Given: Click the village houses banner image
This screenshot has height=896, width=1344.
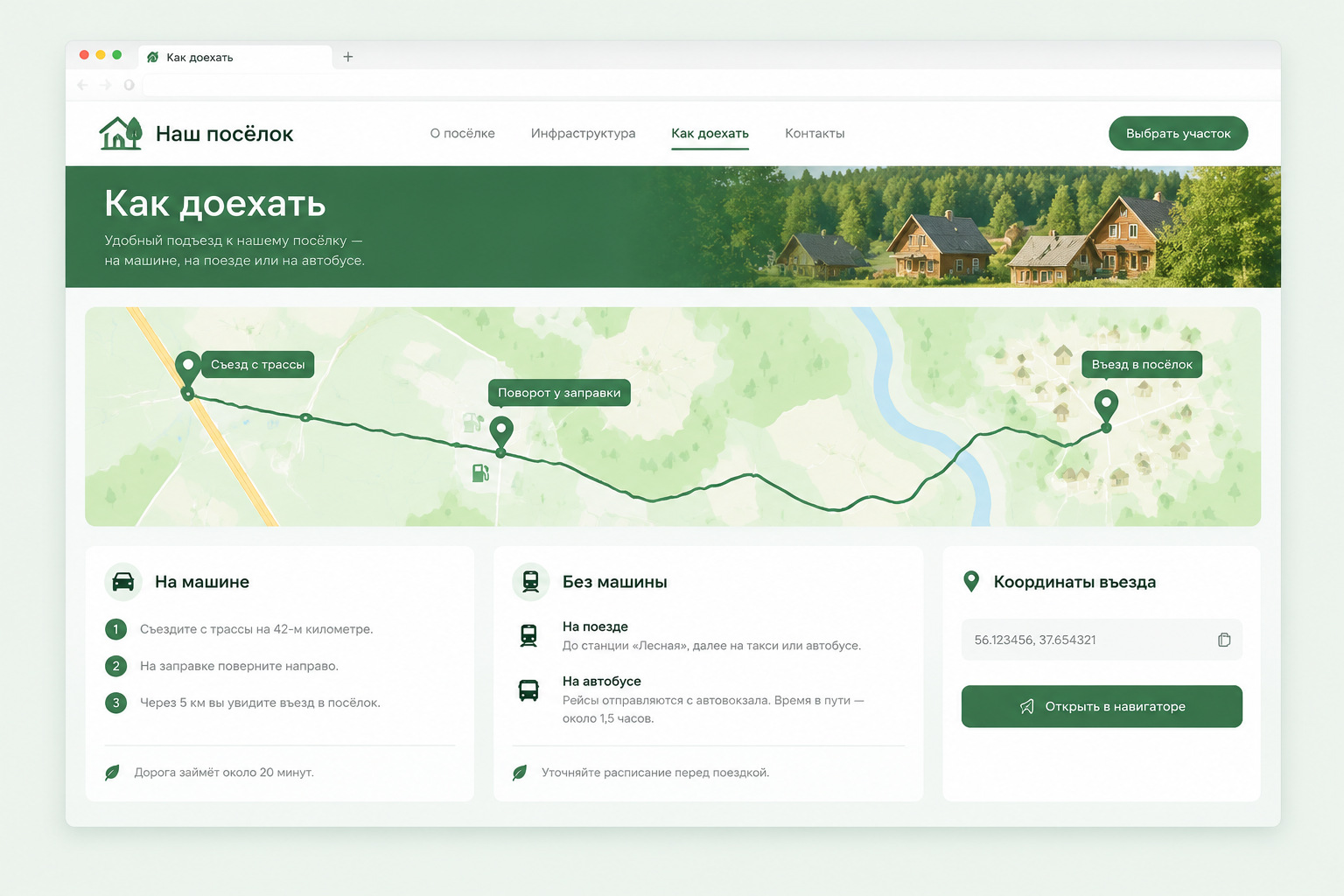Looking at the screenshot, I should (962, 227).
